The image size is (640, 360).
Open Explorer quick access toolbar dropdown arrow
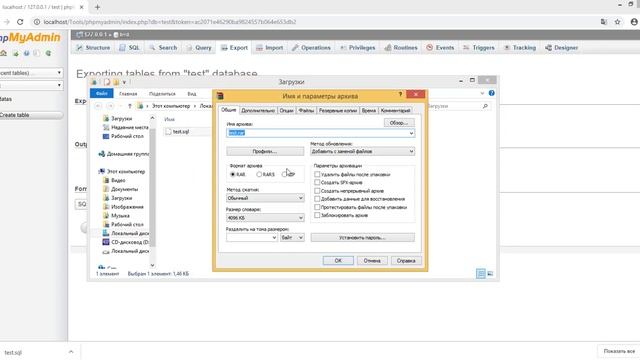coord(124,82)
